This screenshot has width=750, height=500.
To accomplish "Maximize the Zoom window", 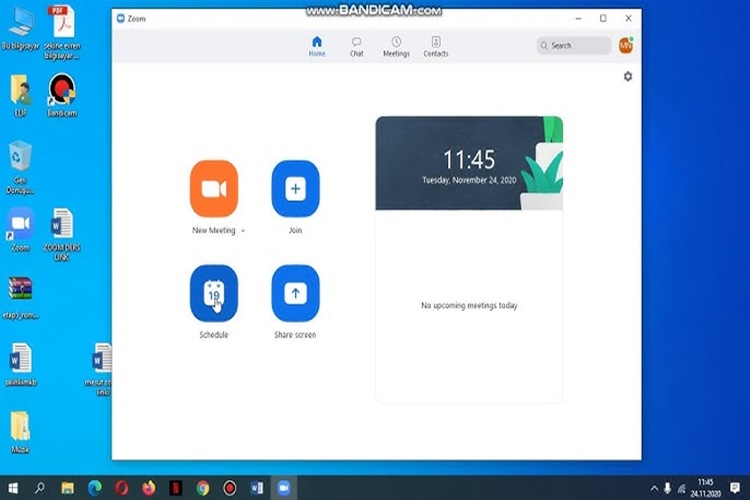I will (x=603, y=18).
